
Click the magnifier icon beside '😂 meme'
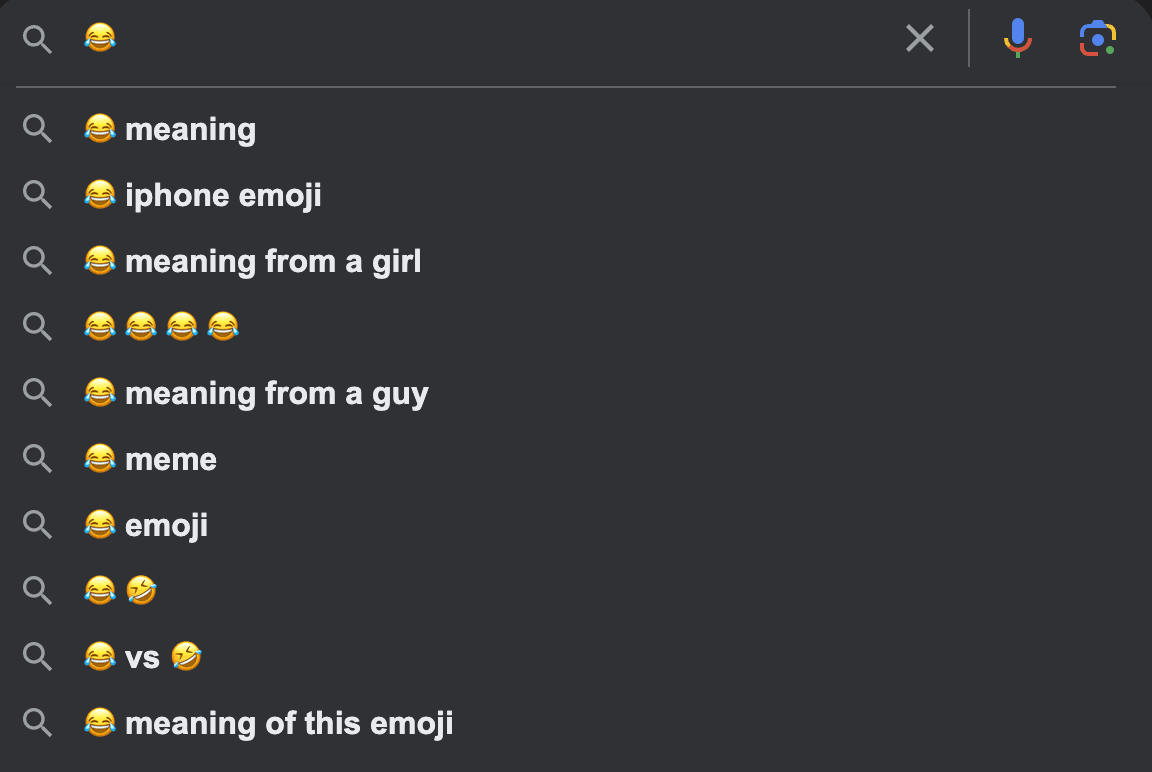[37, 459]
